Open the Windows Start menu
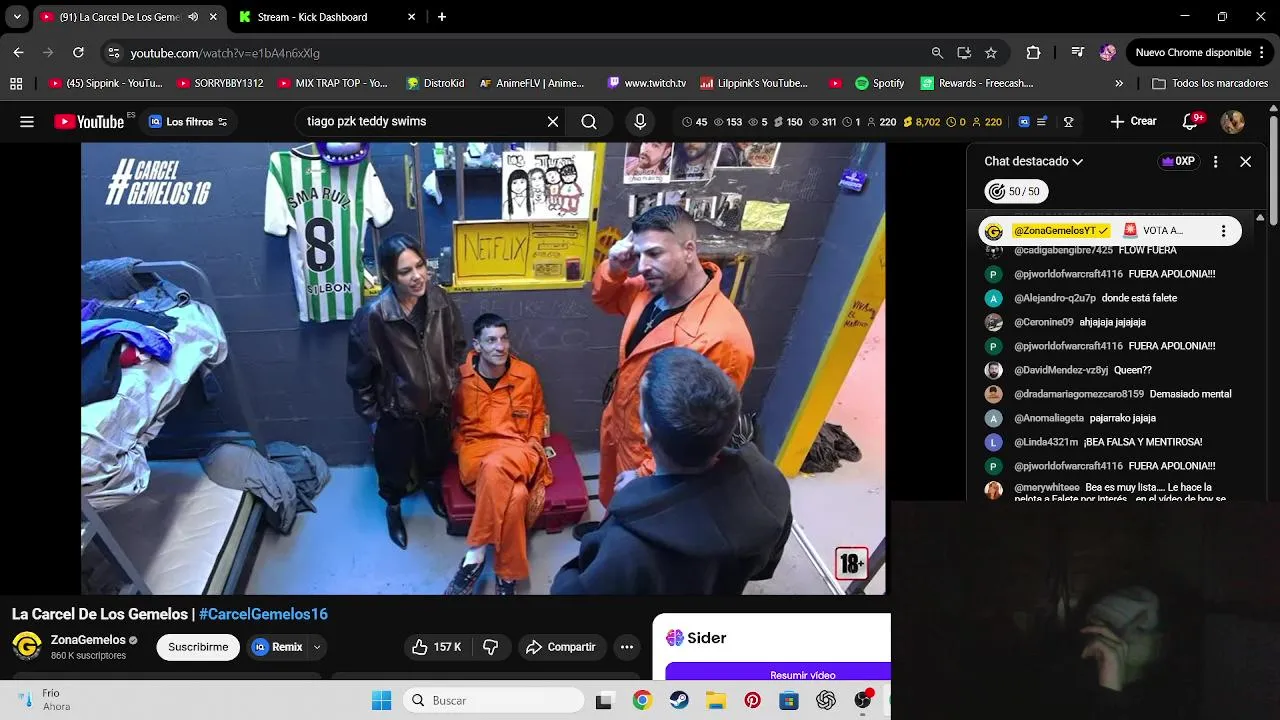Viewport: 1280px width, 720px height. (382, 701)
